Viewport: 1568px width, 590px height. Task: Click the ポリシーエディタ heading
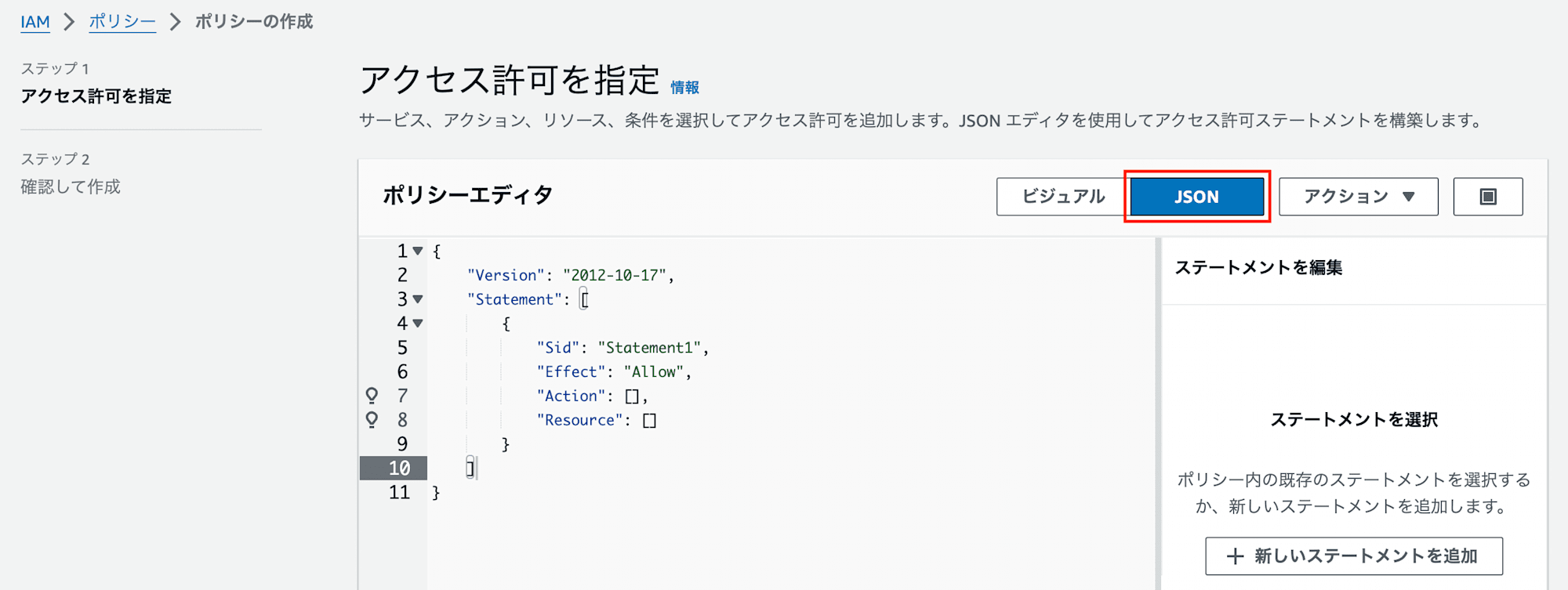point(468,195)
